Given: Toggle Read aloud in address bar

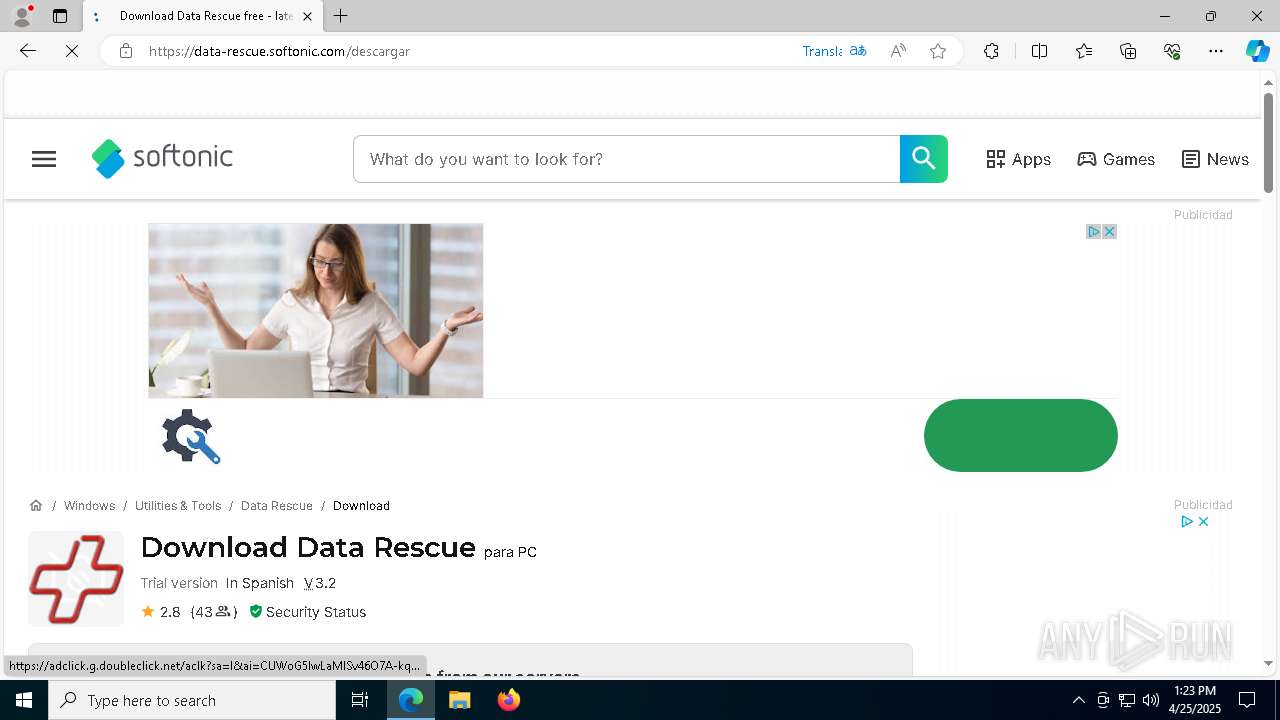Looking at the screenshot, I should (898, 51).
